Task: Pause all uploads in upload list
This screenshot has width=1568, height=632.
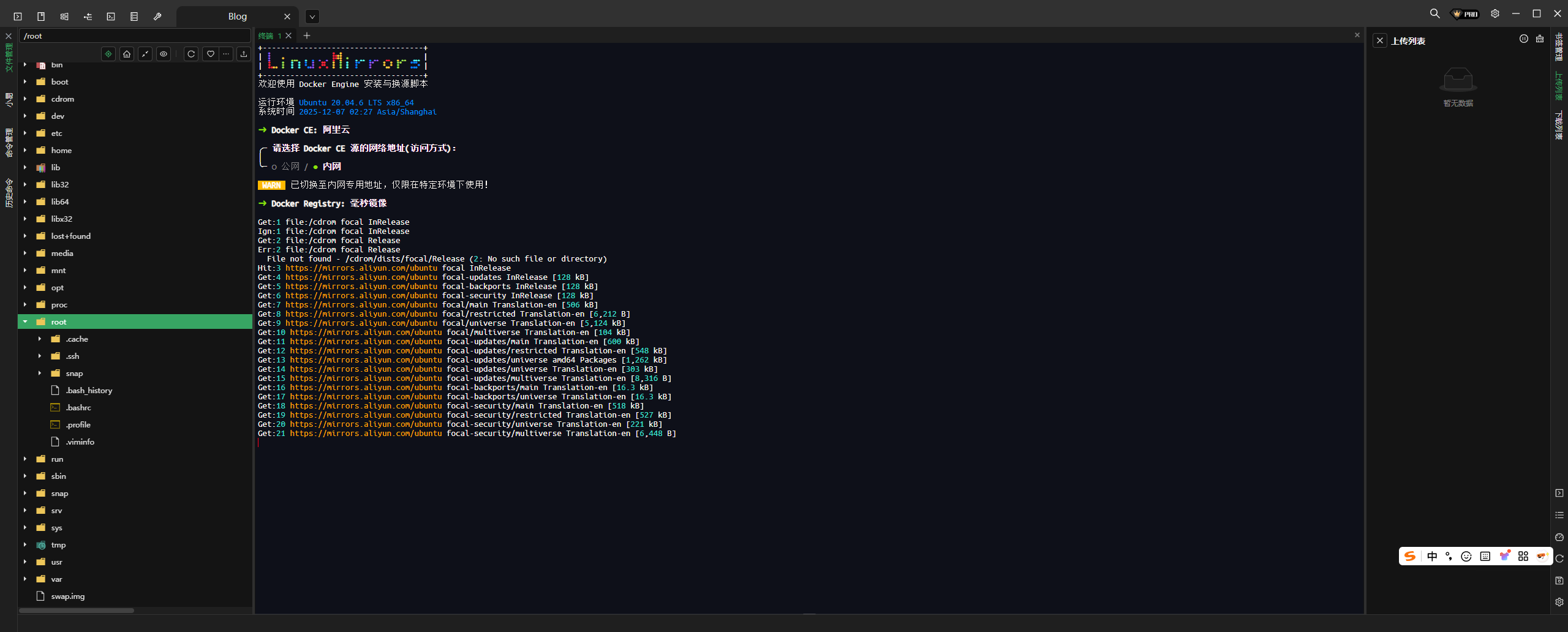Action: click(x=1523, y=39)
